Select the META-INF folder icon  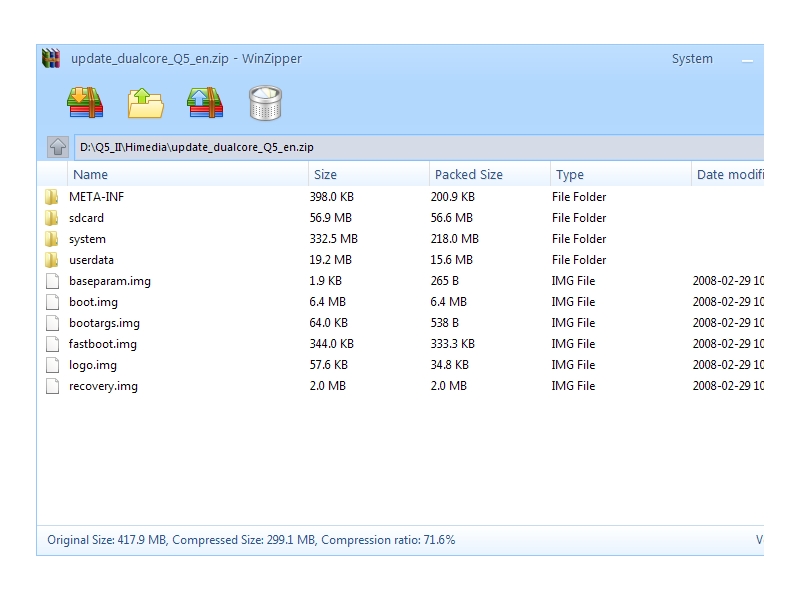(x=51, y=196)
